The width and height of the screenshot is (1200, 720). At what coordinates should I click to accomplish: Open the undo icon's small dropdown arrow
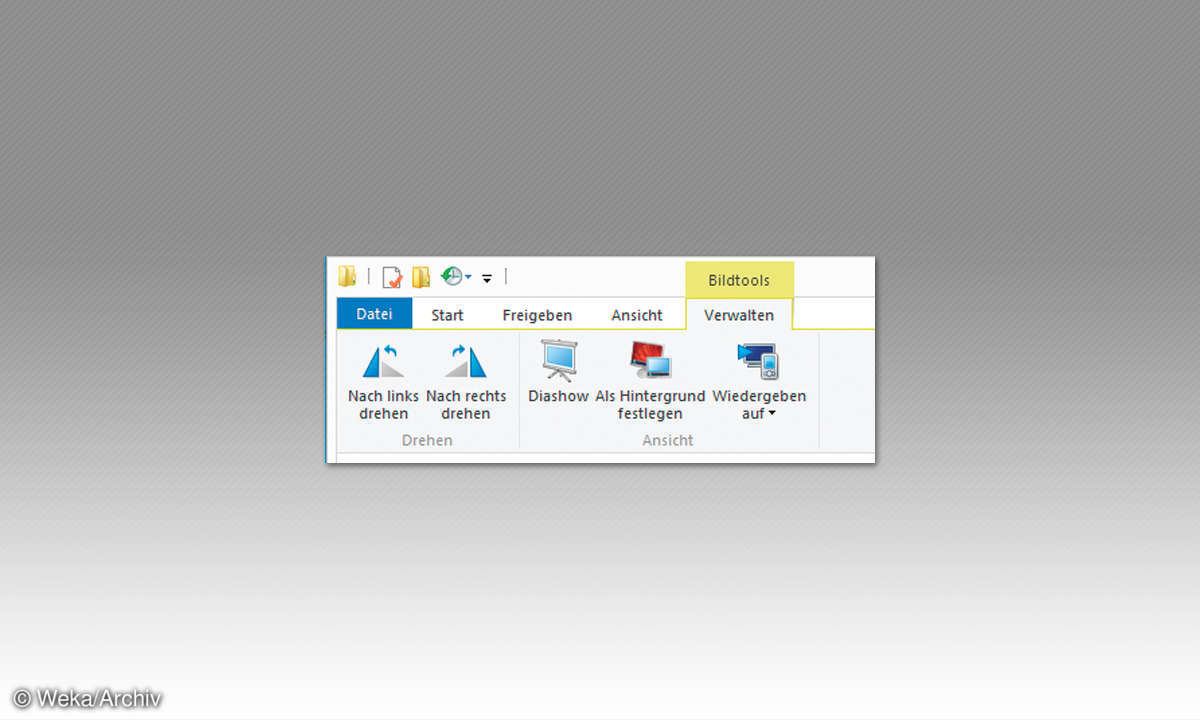[x=468, y=277]
